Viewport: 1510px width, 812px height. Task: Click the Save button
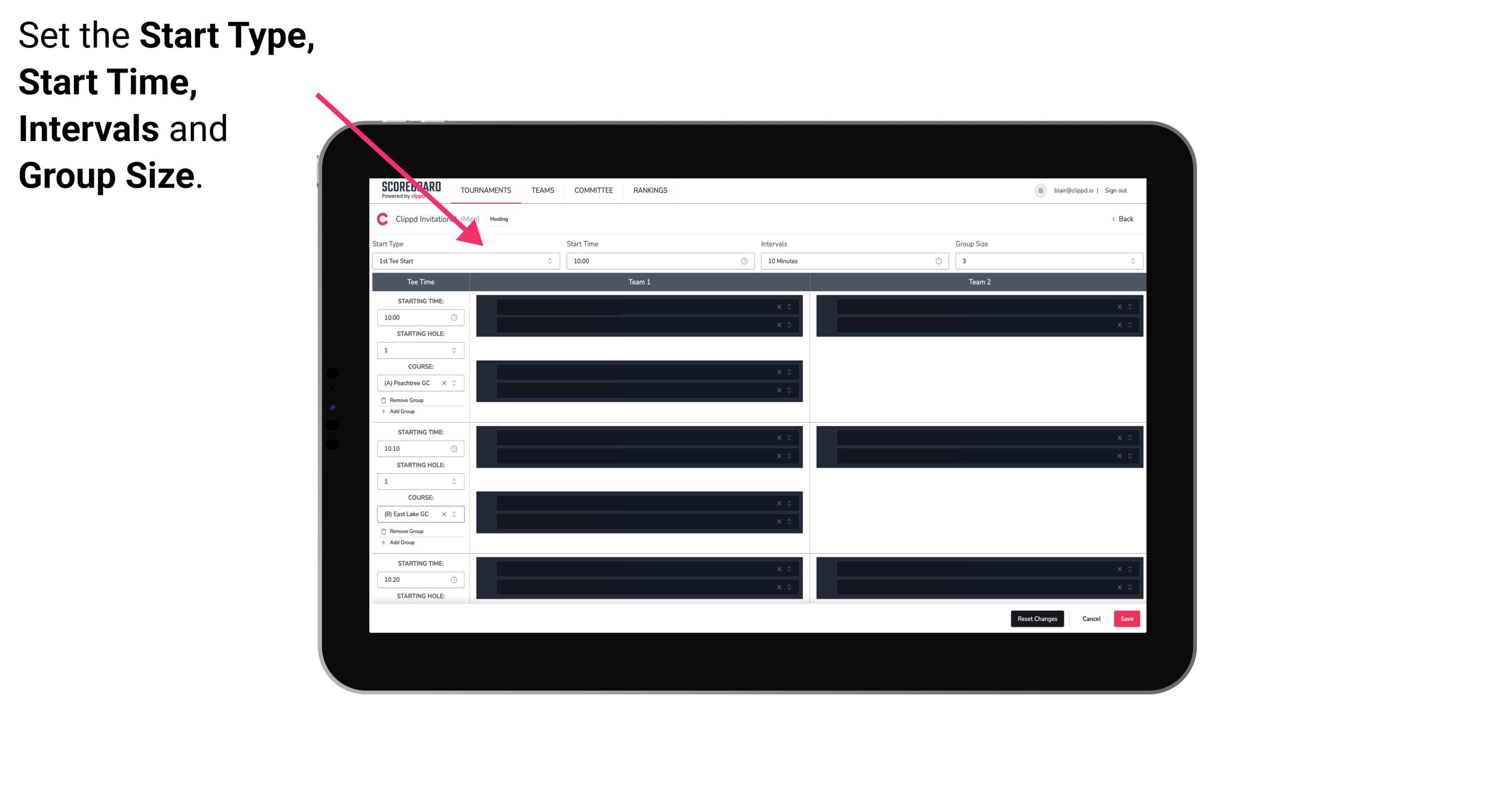point(1128,618)
